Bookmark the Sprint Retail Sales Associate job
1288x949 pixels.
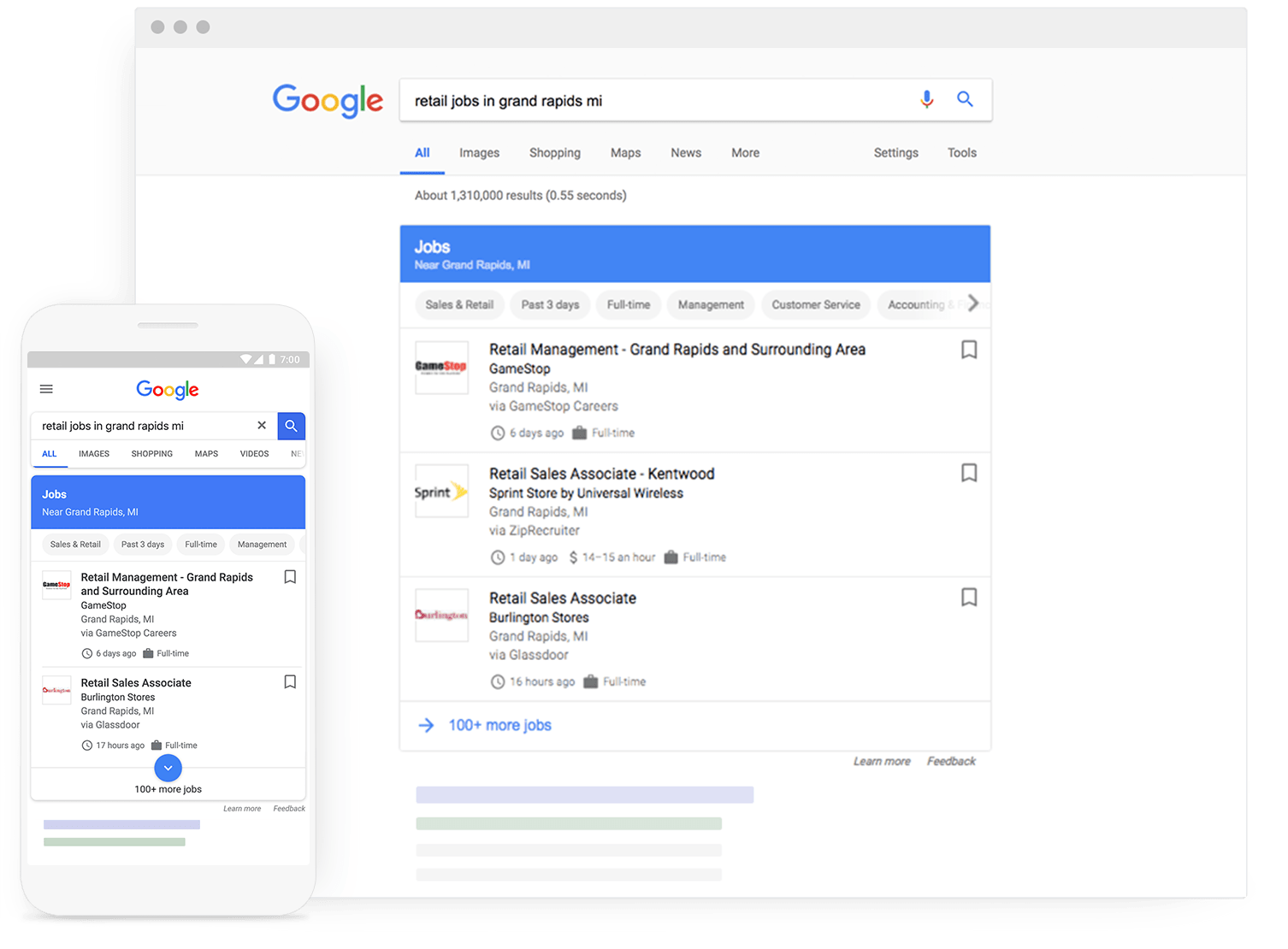969,473
